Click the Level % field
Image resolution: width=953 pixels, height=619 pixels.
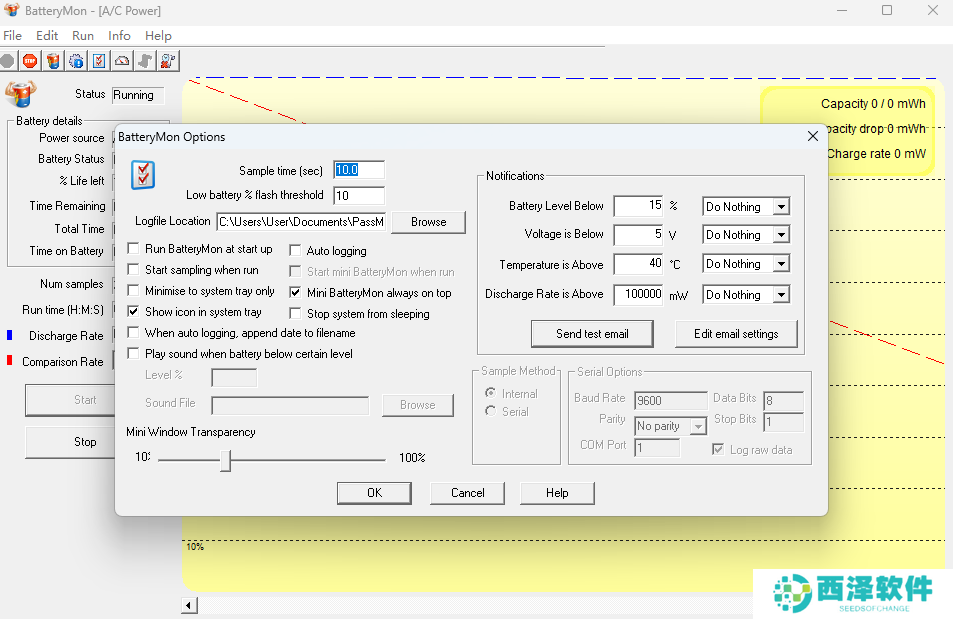tap(234, 378)
